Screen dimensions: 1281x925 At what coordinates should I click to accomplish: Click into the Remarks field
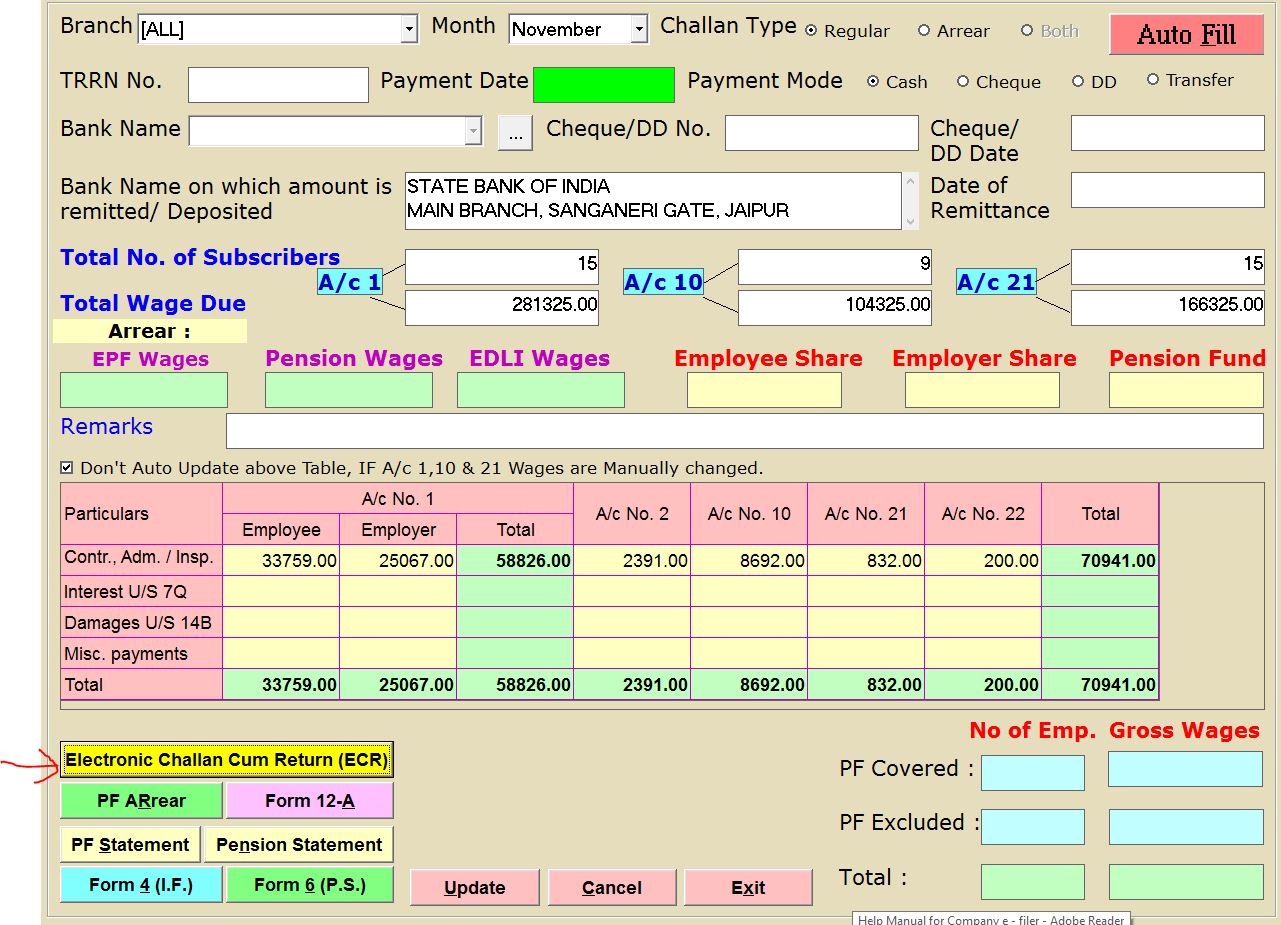(744, 431)
